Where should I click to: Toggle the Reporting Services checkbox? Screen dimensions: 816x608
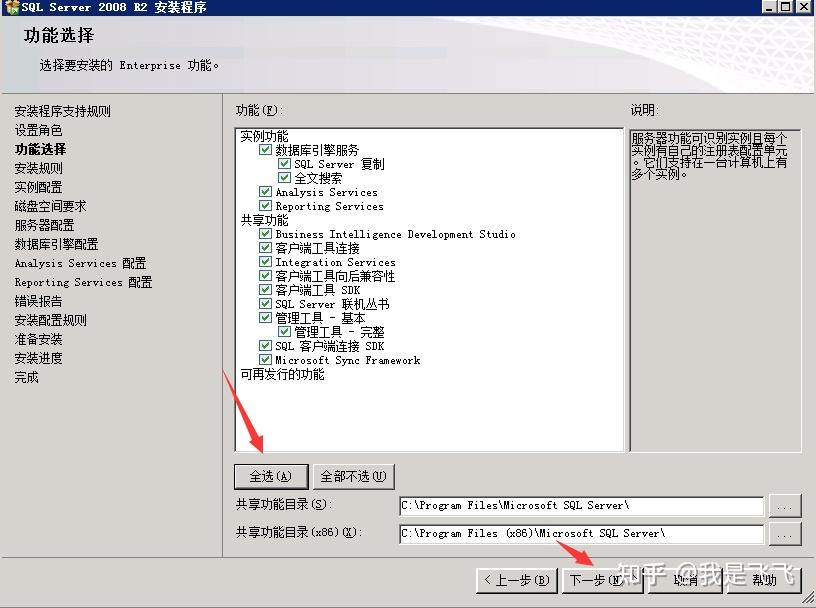point(265,206)
